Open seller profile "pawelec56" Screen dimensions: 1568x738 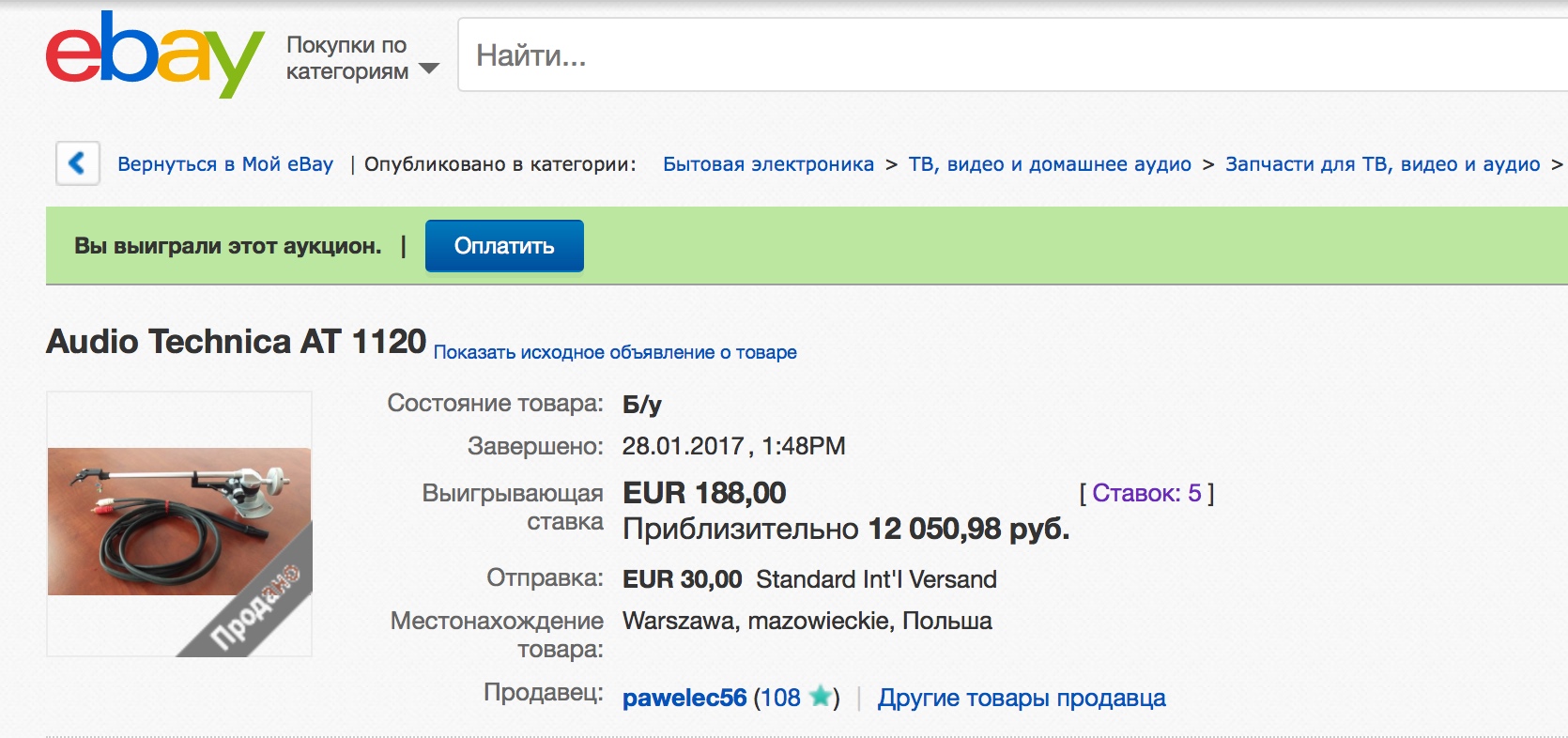[x=684, y=698]
